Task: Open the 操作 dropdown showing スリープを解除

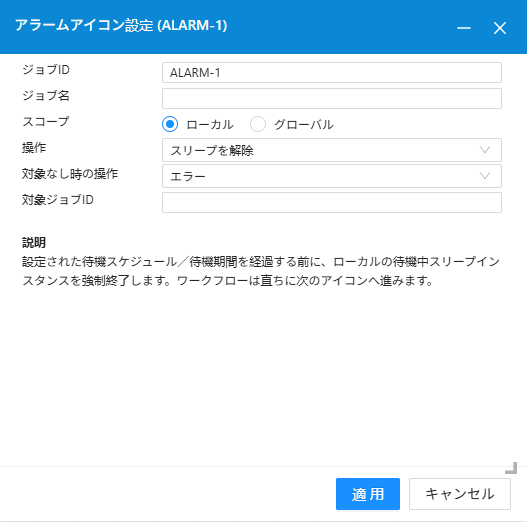Action: coord(332,150)
